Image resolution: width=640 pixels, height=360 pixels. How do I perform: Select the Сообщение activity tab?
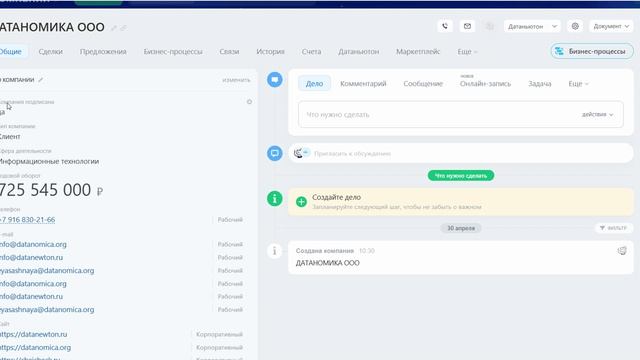[423, 84]
